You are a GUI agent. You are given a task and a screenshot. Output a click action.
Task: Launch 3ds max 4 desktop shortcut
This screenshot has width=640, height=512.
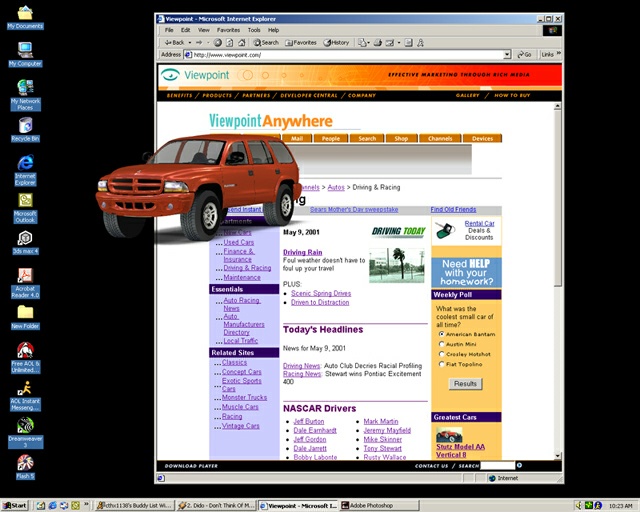[x=25, y=242]
